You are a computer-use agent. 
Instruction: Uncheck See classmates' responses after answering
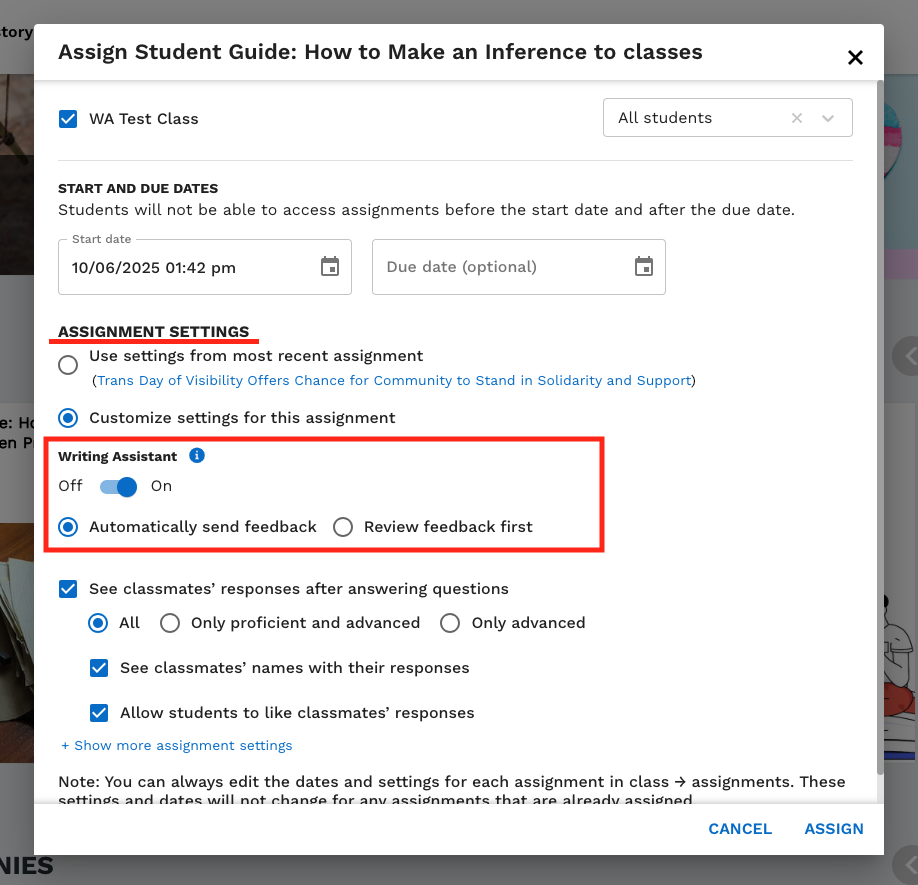pyautogui.click(x=68, y=589)
